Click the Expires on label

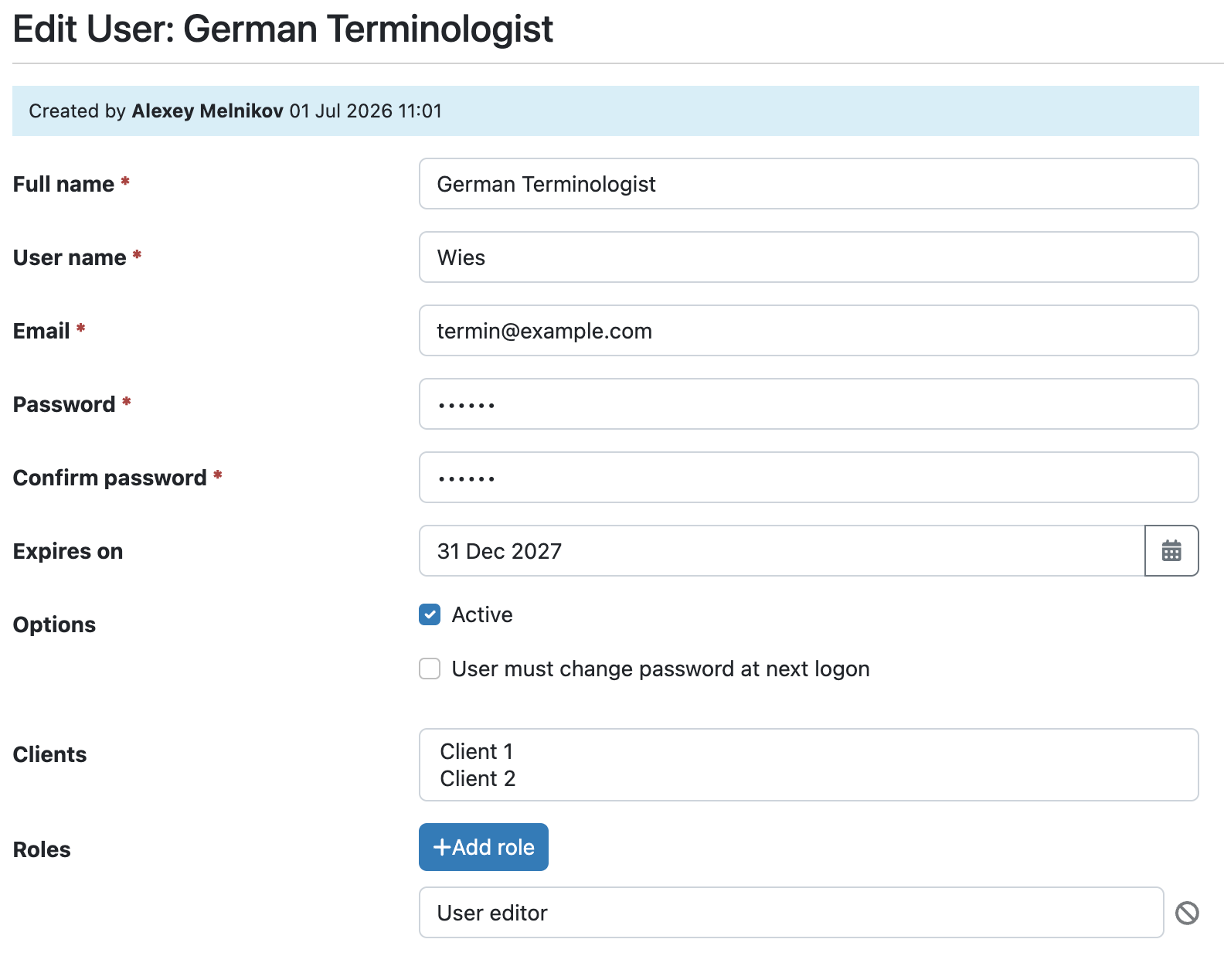pos(68,551)
